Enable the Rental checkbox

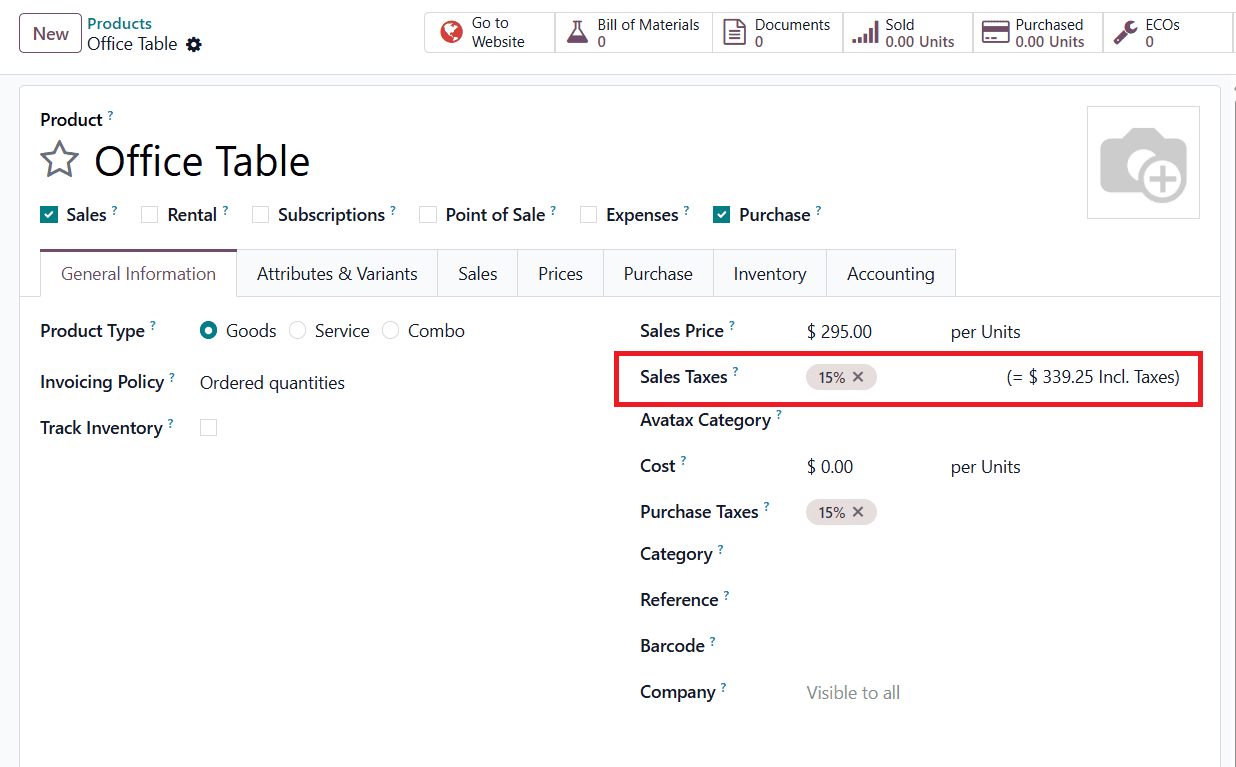151,214
